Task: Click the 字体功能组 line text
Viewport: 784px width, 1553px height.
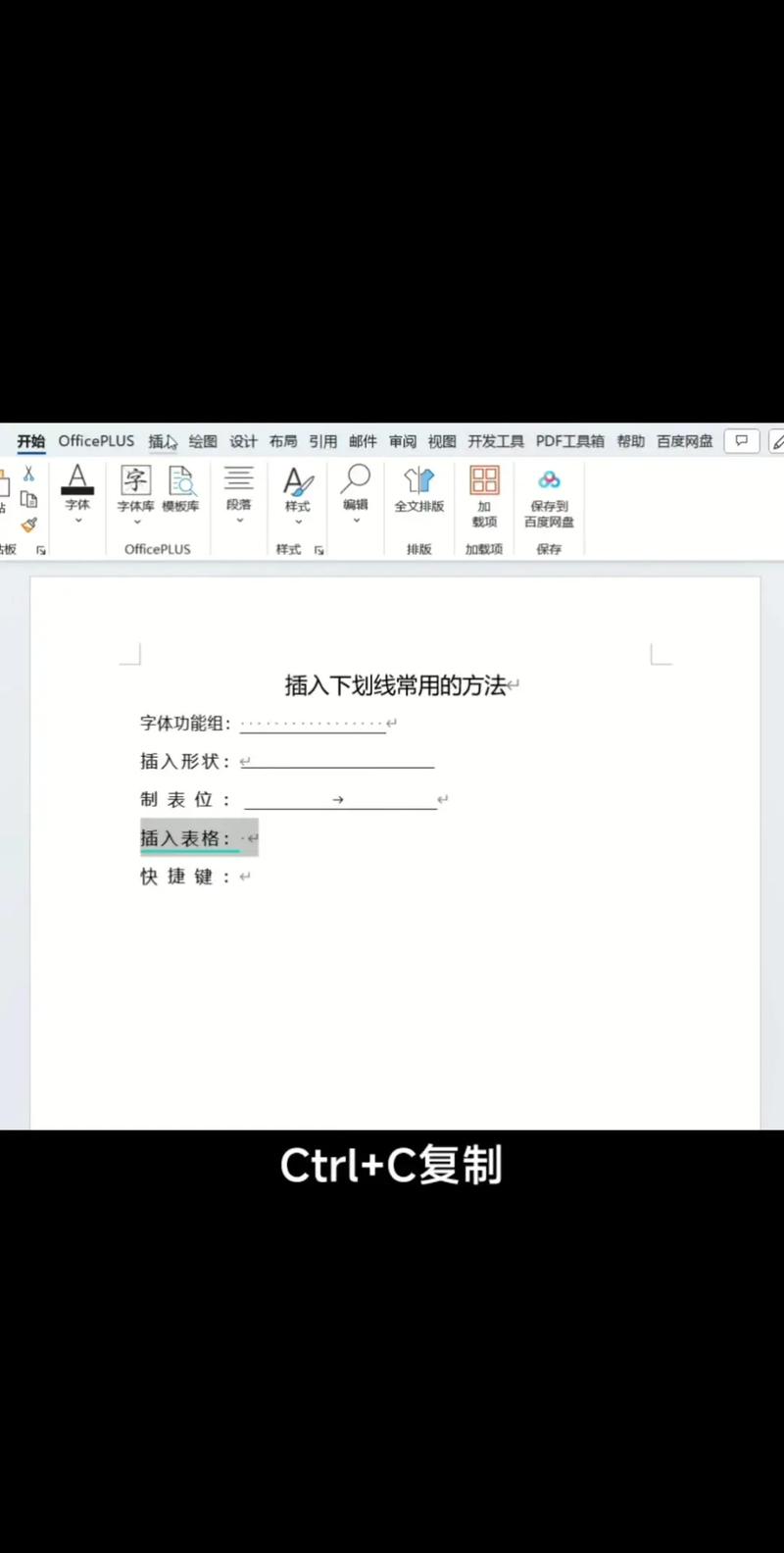Action: [x=185, y=724]
